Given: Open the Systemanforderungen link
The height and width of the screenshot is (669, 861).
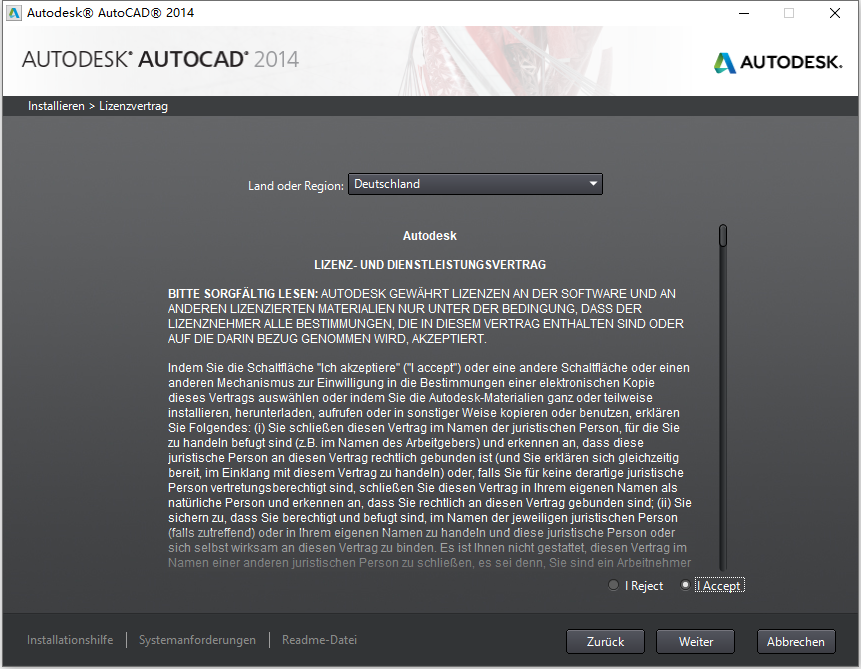Looking at the screenshot, I should point(197,640).
